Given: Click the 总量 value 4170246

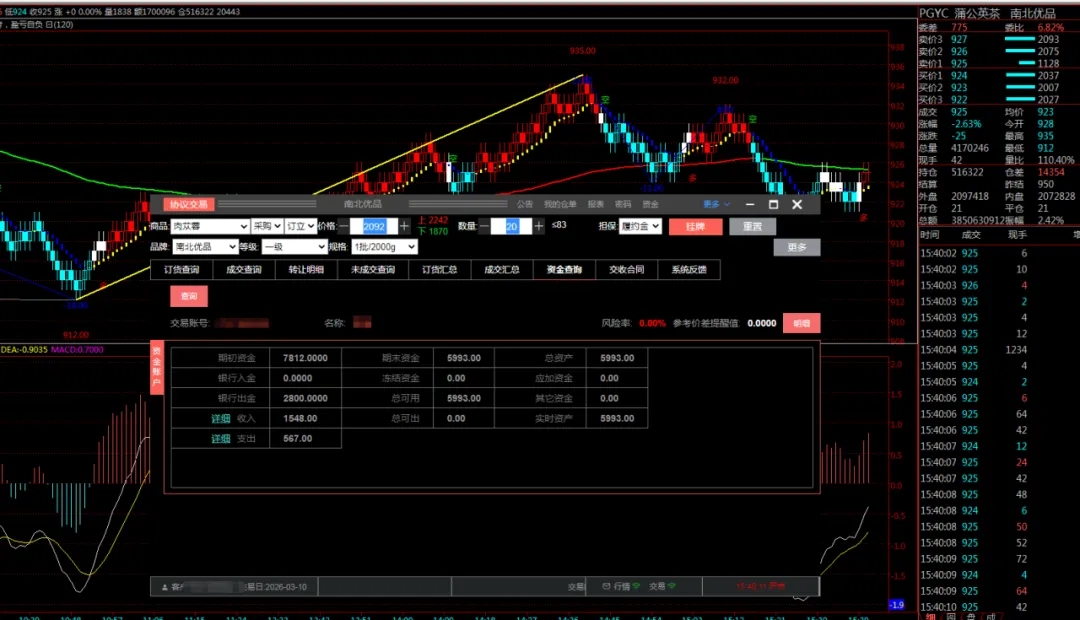Looking at the screenshot, I should [x=970, y=148].
